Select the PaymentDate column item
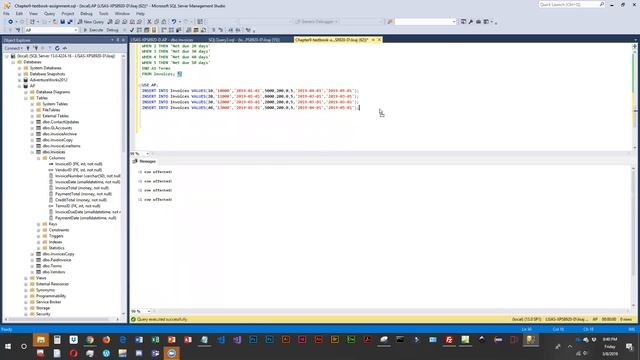This screenshot has height=360, width=640. point(85,218)
